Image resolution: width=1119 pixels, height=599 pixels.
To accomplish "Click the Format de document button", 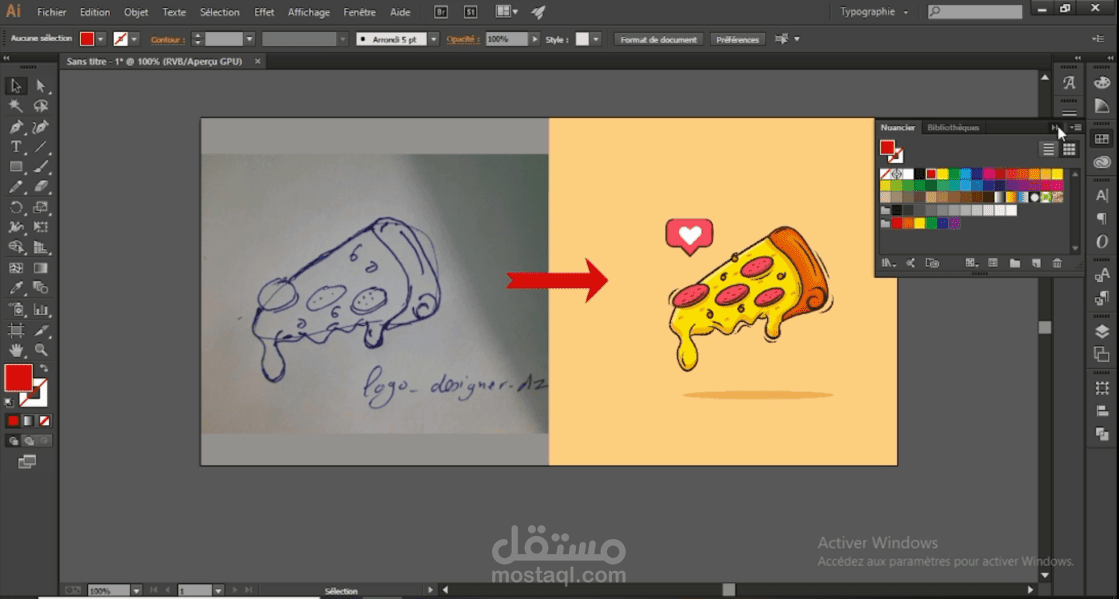I will [658, 39].
